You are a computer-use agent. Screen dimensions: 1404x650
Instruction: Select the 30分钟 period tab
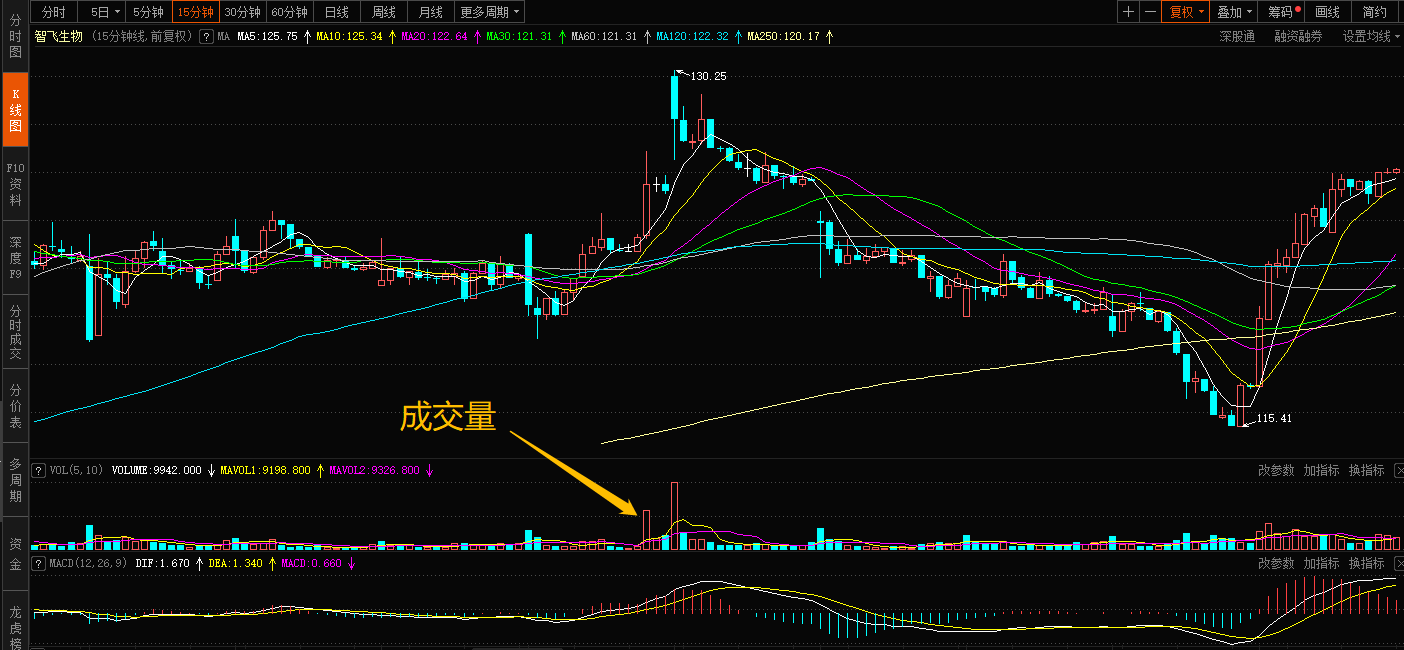[242, 12]
